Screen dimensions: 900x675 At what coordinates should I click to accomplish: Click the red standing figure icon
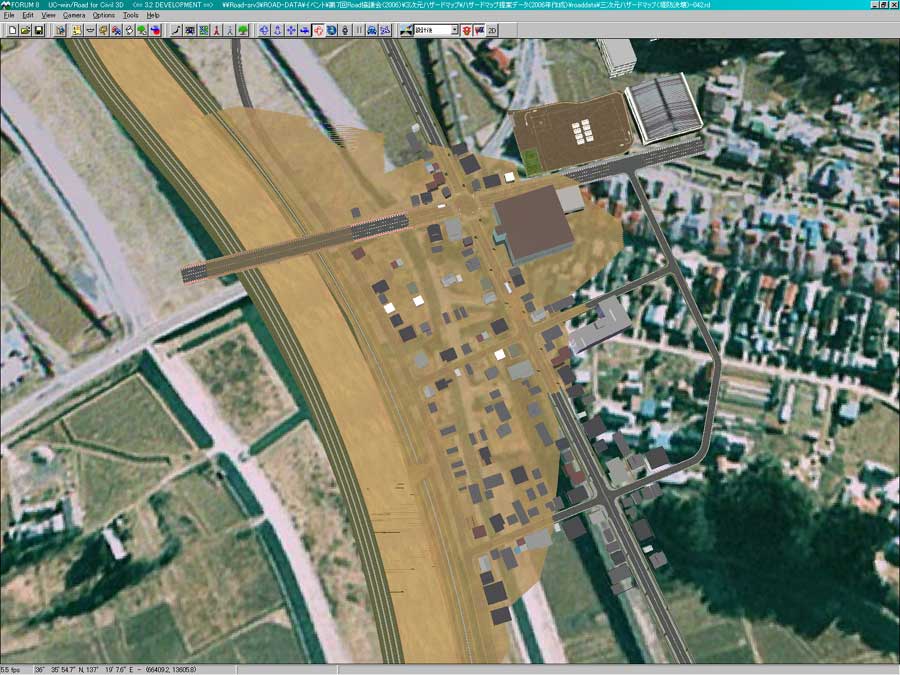[217, 30]
